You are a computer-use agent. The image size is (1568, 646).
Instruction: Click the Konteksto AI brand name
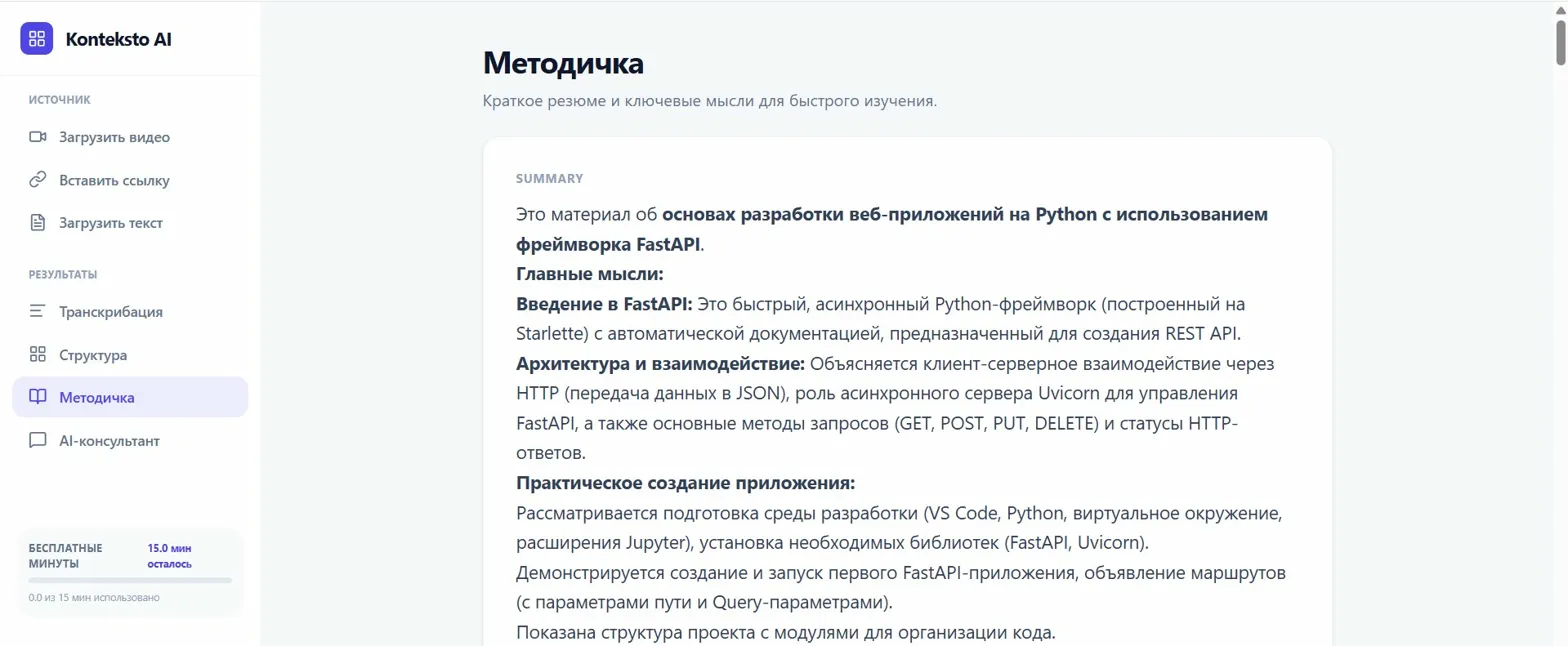click(x=119, y=39)
